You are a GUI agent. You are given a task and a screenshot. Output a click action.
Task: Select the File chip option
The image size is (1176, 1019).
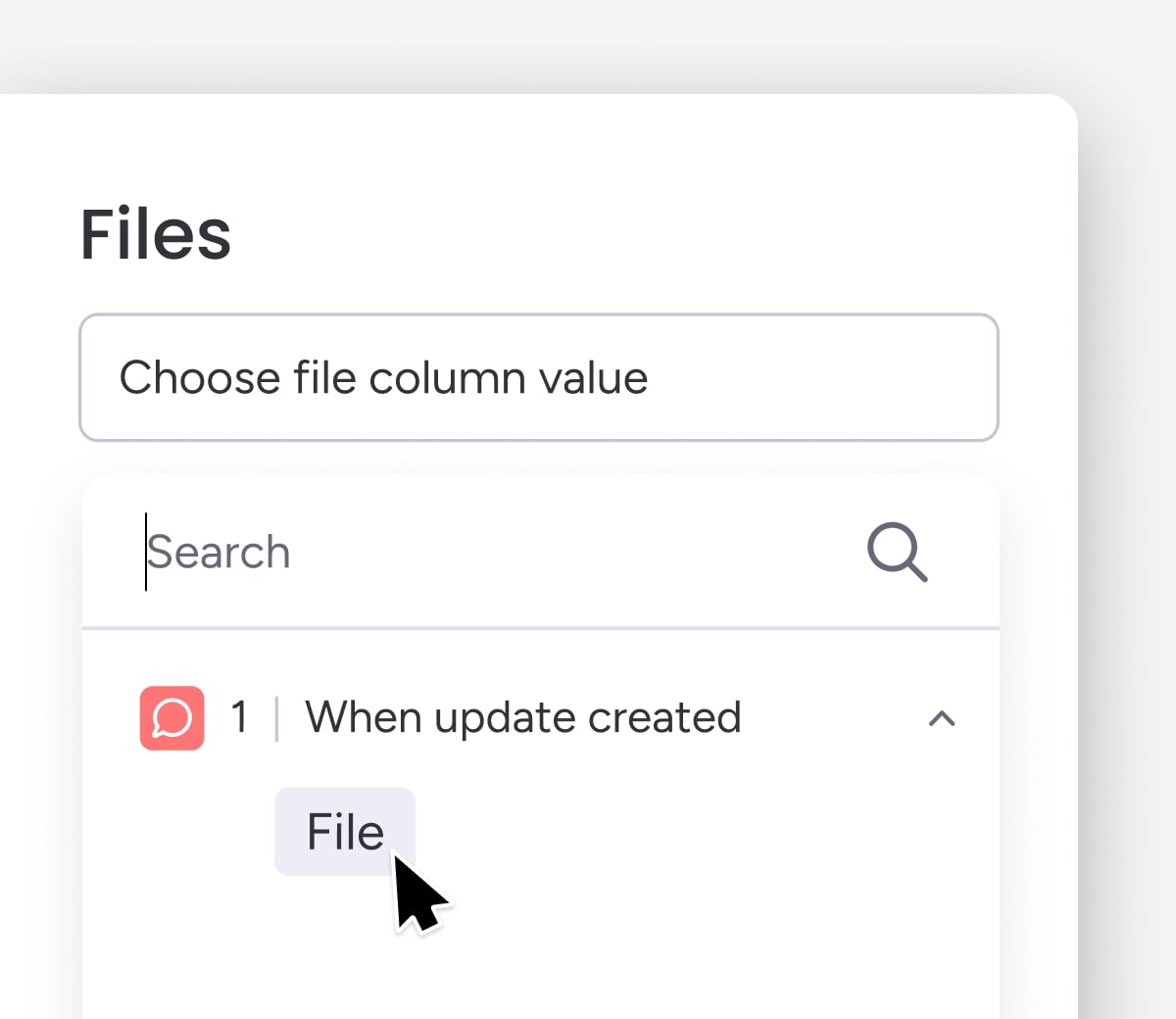345,831
